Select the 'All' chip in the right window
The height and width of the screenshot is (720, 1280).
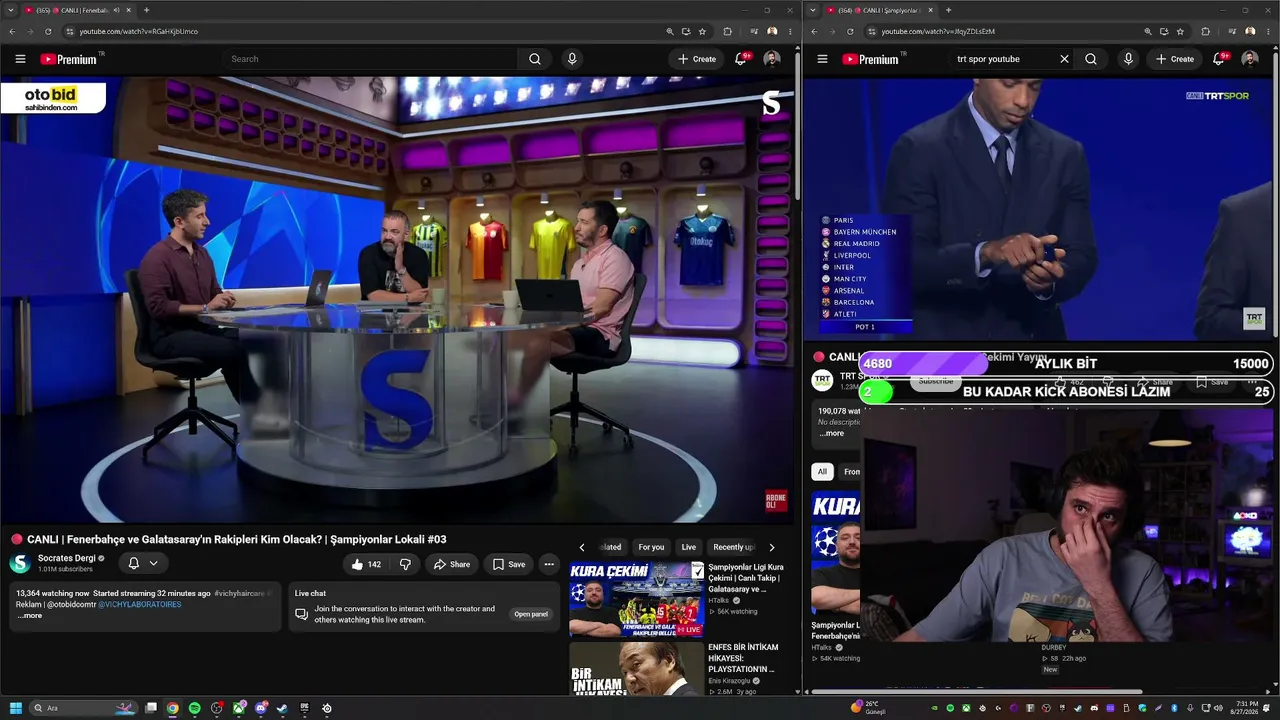pyautogui.click(x=822, y=471)
